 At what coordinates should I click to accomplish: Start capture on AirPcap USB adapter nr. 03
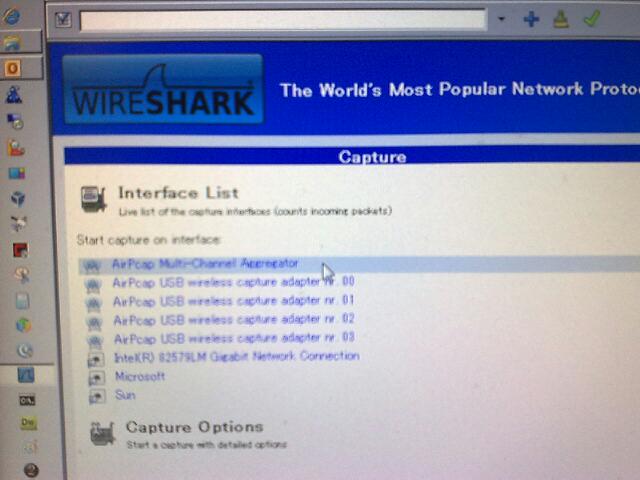(x=234, y=338)
